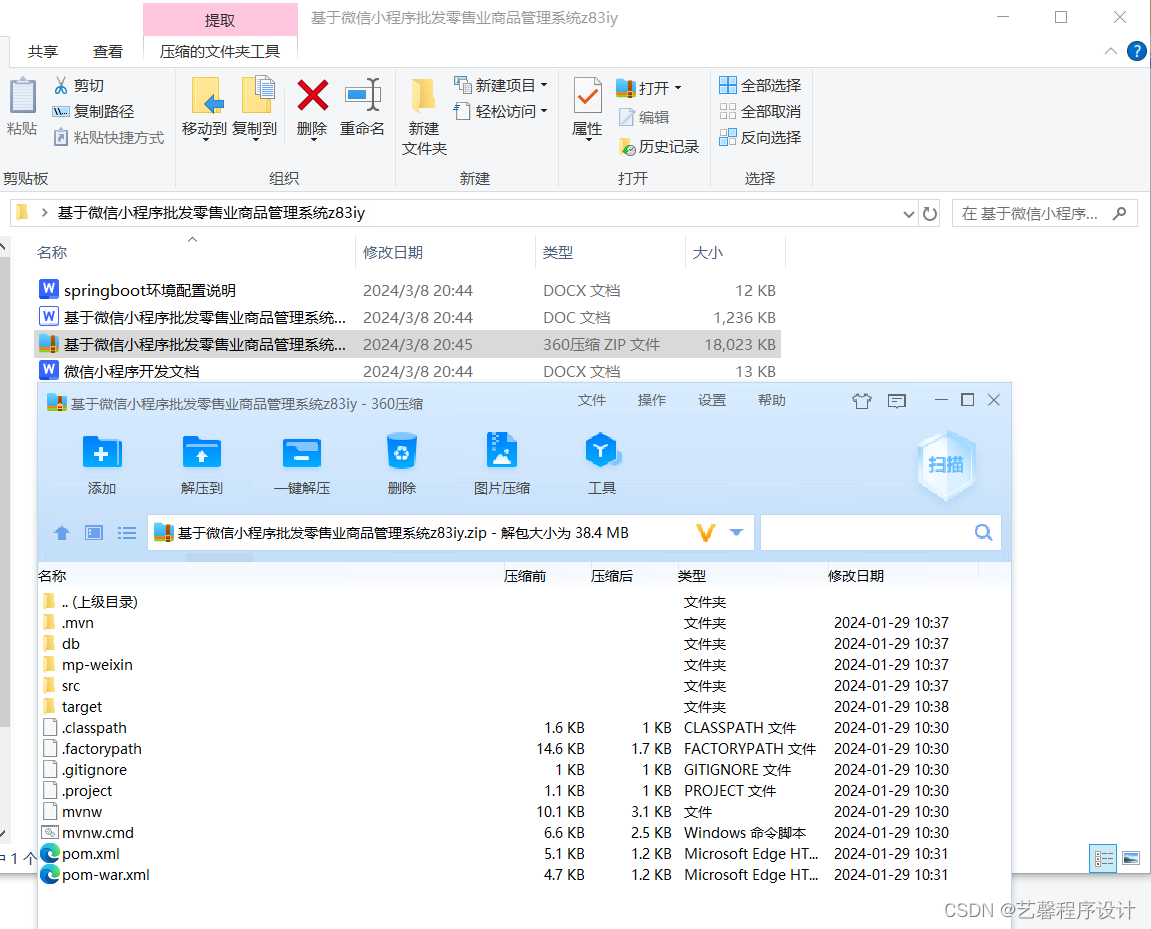
Task: Switch to the 查看 ribbon tab
Action: click(107, 50)
